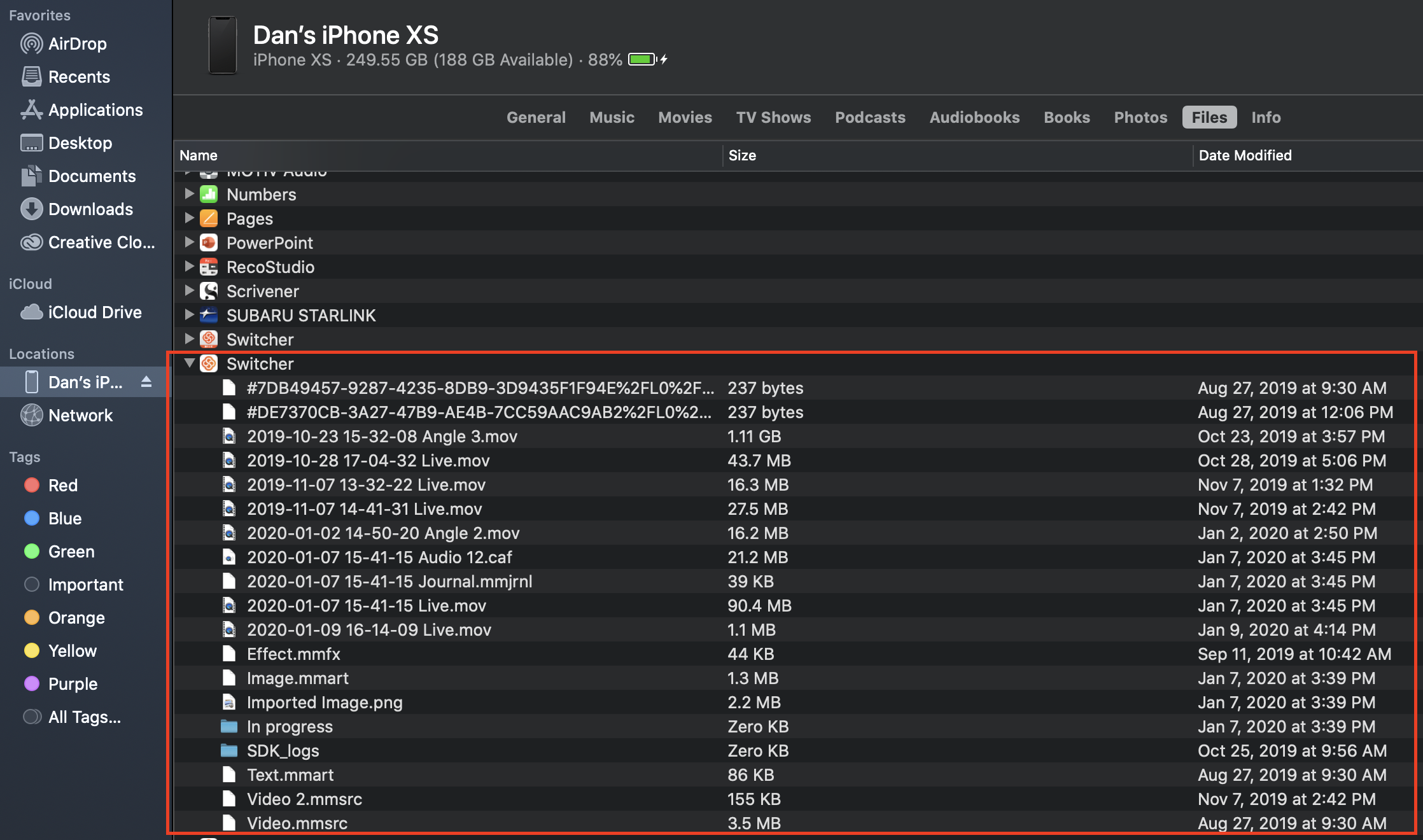Open the TV Shows tab
This screenshot has width=1423, height=840.
773,117
